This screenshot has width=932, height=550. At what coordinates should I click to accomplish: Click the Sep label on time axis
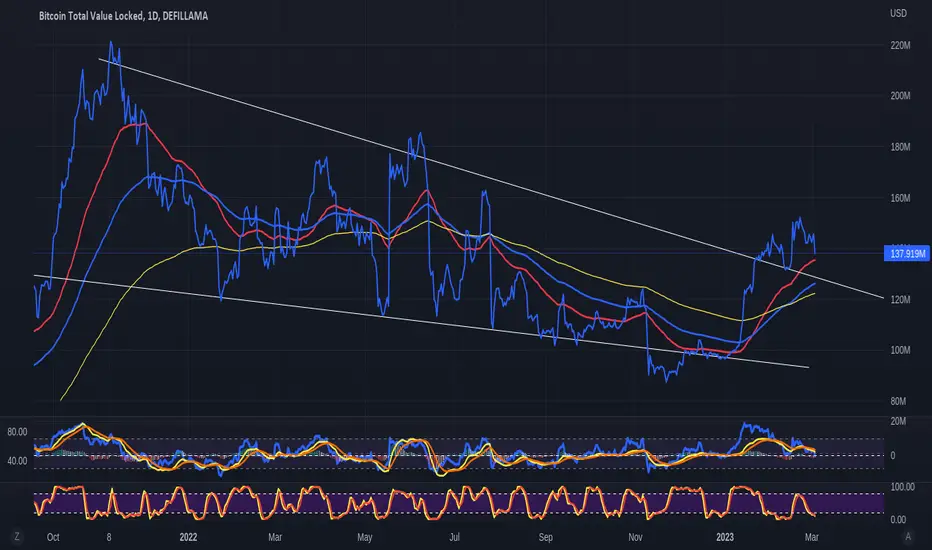coord(545,537)
